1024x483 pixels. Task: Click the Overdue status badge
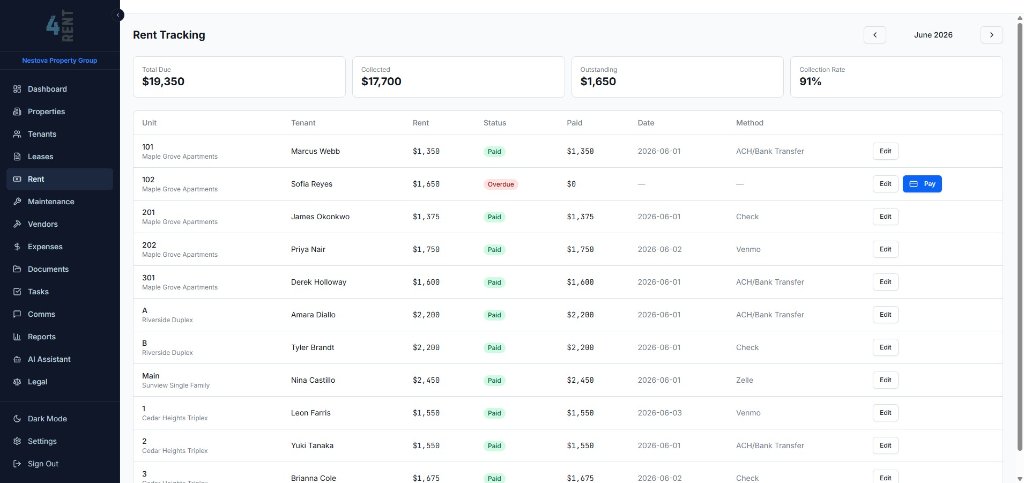(501, 184)
